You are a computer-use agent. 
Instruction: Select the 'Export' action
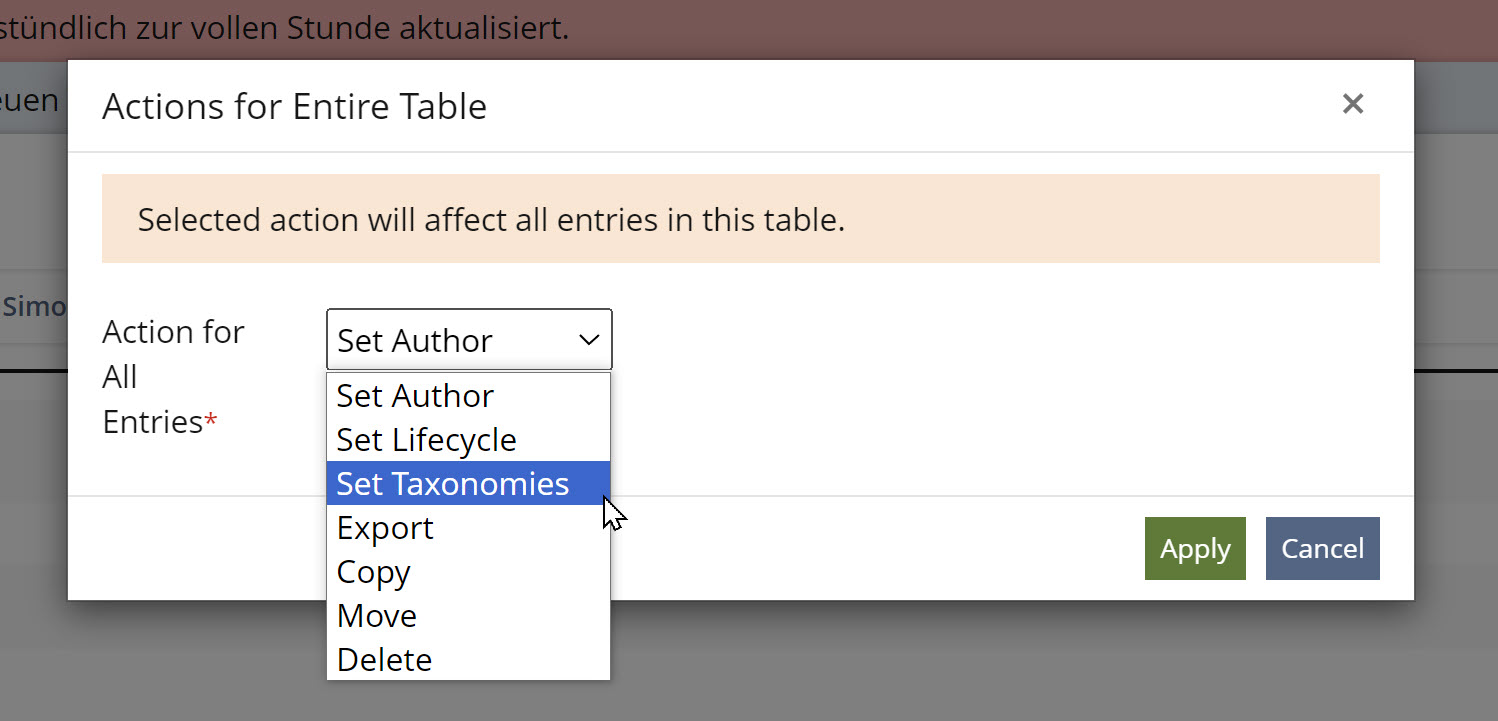(385, 528)
